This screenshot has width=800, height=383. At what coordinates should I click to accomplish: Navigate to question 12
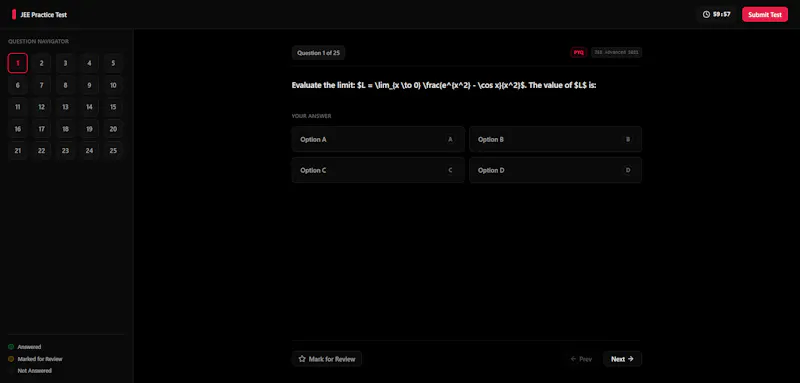tap(41, 107)
